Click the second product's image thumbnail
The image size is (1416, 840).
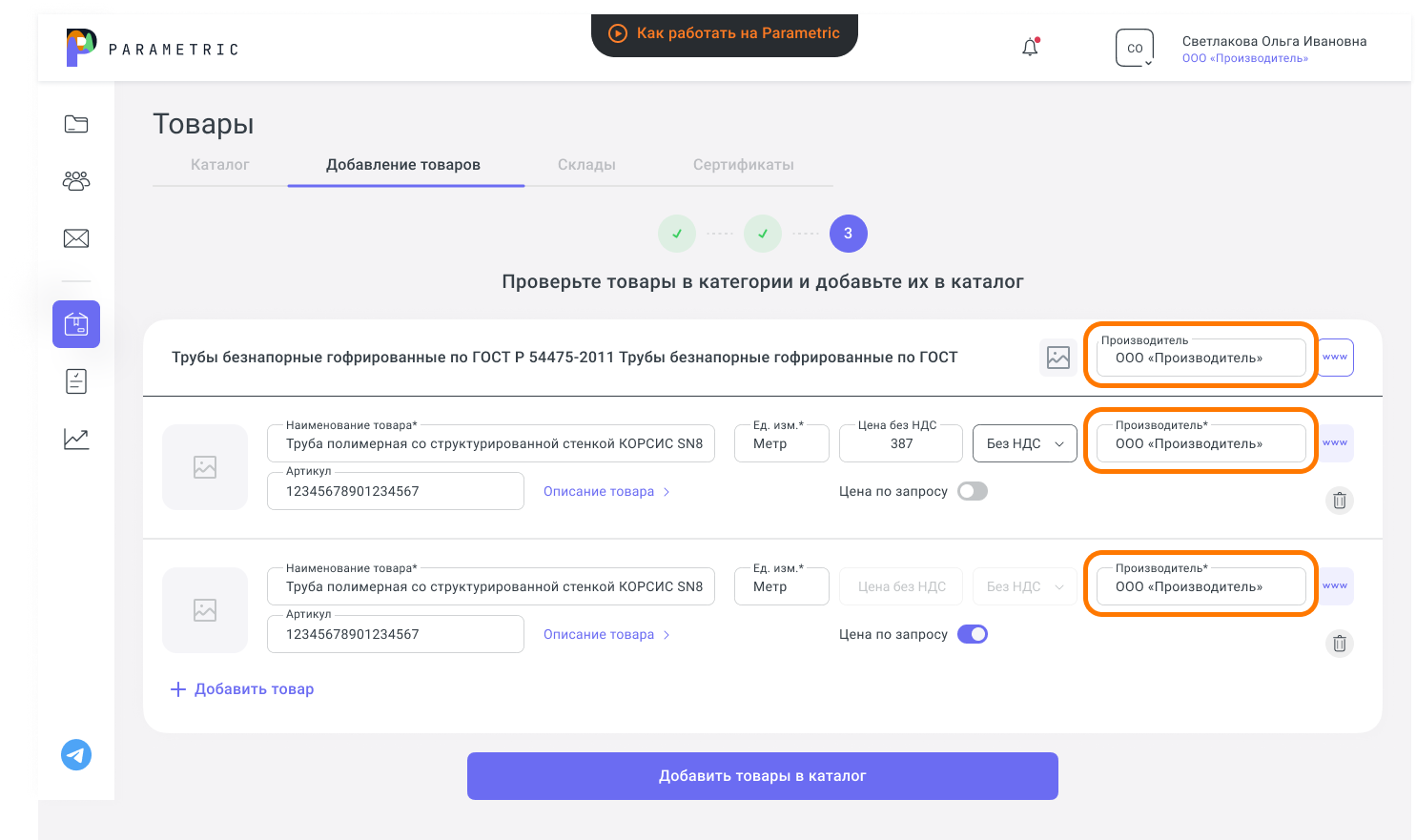click(205, 610)
